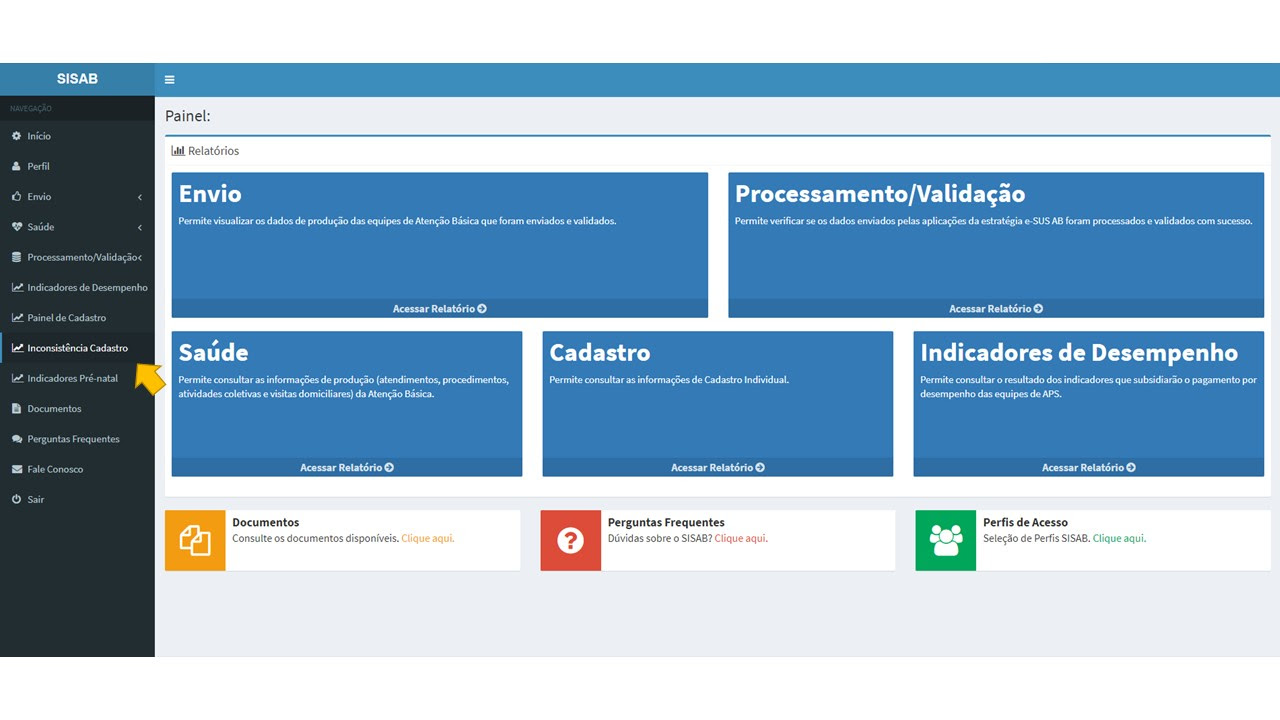Click the gear icon beside Início
This screenshot has height=720, width=1280.
point(16,136)
